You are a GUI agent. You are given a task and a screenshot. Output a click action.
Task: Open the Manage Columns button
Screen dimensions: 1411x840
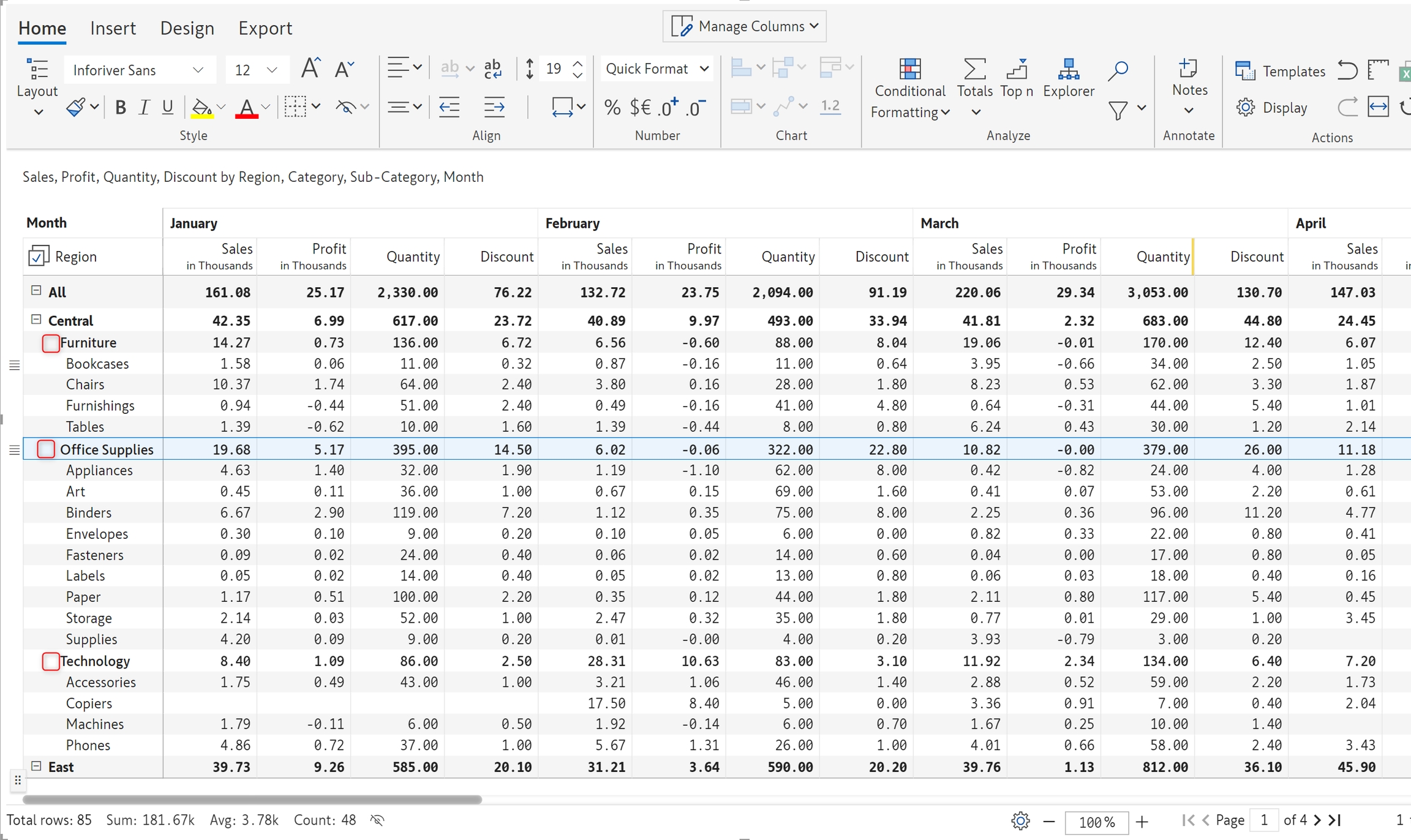pos(745,26)
